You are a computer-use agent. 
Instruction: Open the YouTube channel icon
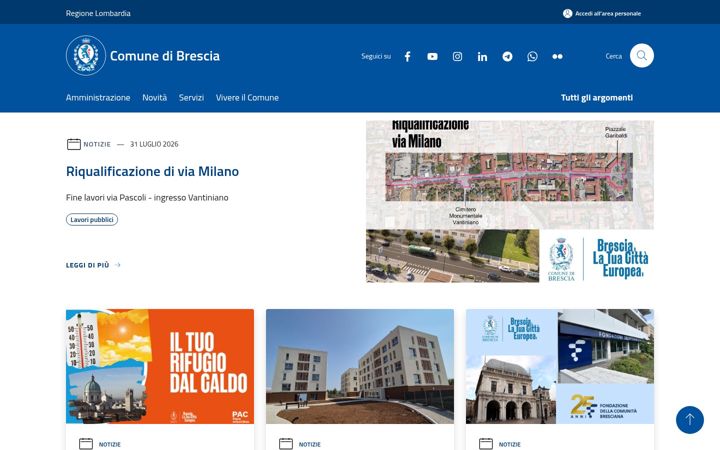coord(432,56)
